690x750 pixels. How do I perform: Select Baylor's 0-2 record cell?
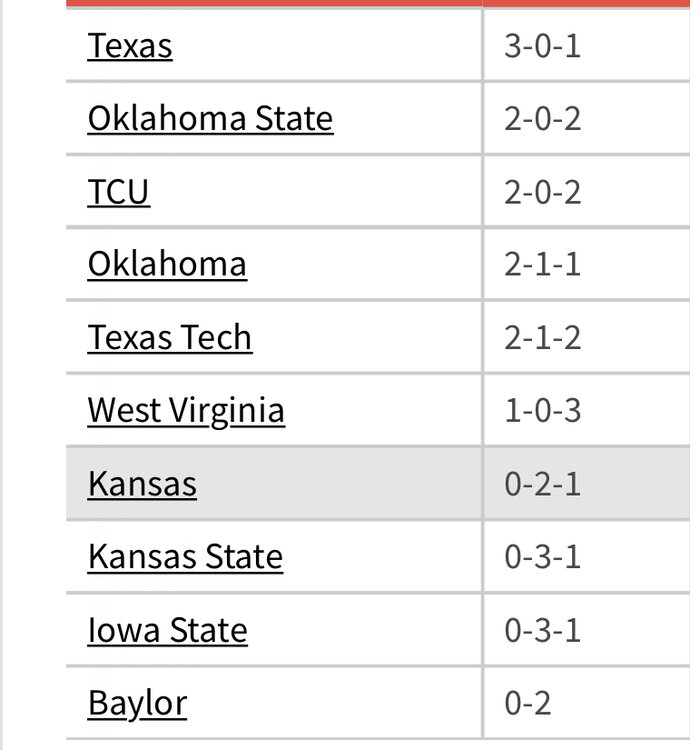click(528, 704)
